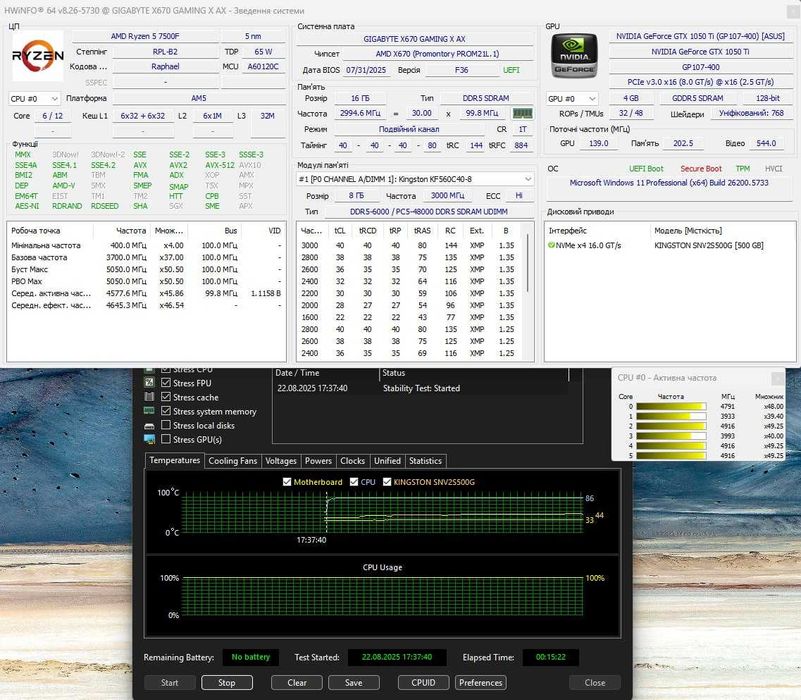Click the green NVMe drive status icon
Image resolution: width=801 pixels, height=700 pixels.
(x=551, y=245)
